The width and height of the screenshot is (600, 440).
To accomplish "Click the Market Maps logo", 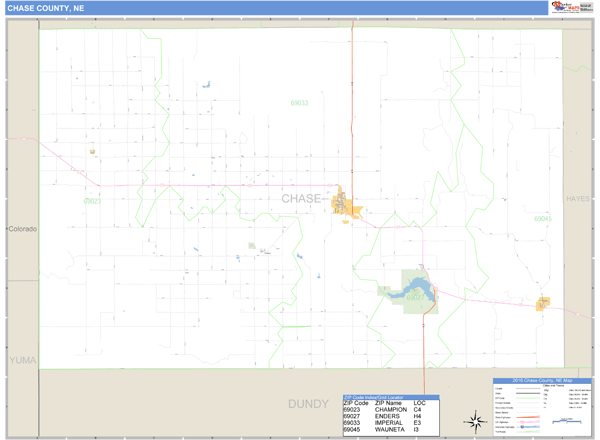I will click(570, 7).
